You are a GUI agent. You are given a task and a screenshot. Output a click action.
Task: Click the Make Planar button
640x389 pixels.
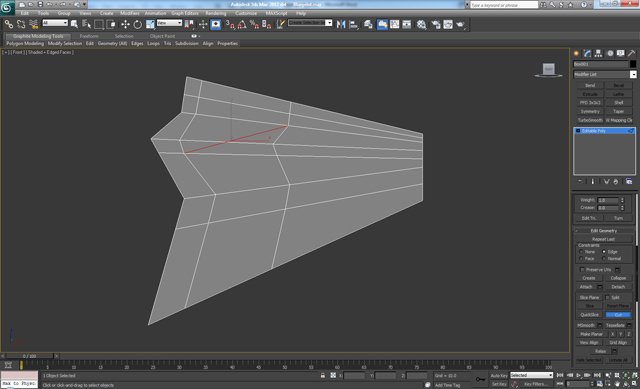coord(591,334)
